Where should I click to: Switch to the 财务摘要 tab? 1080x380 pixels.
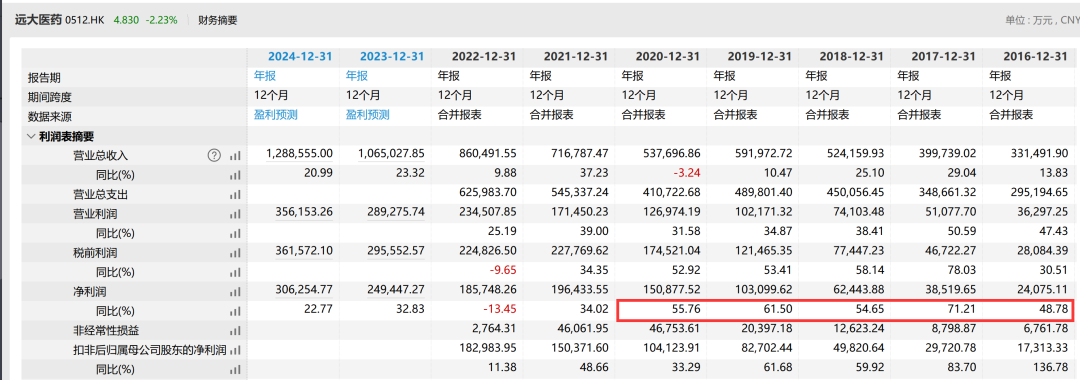218,21
